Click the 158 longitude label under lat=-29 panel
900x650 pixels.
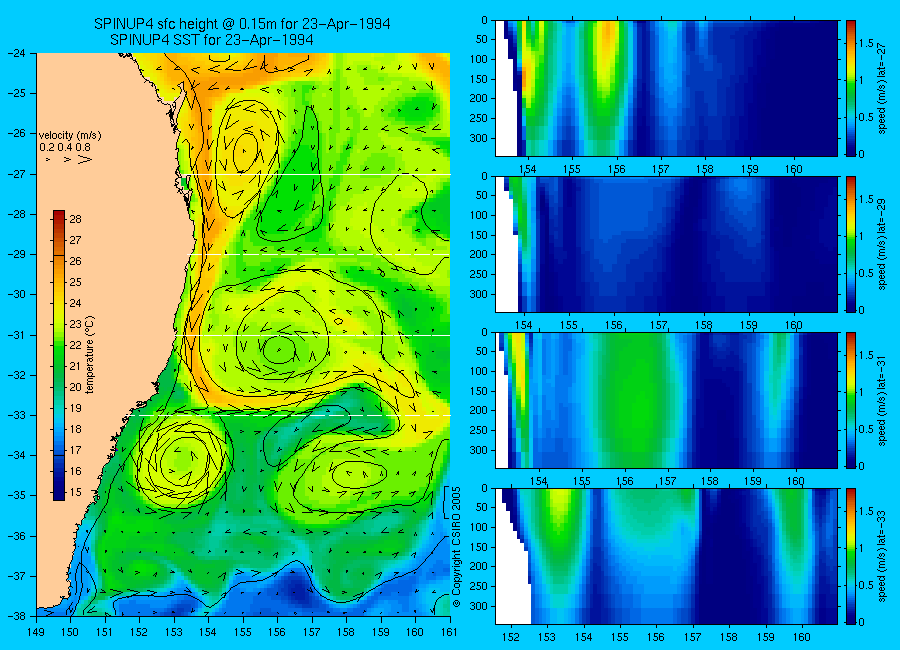click(704, 325)
